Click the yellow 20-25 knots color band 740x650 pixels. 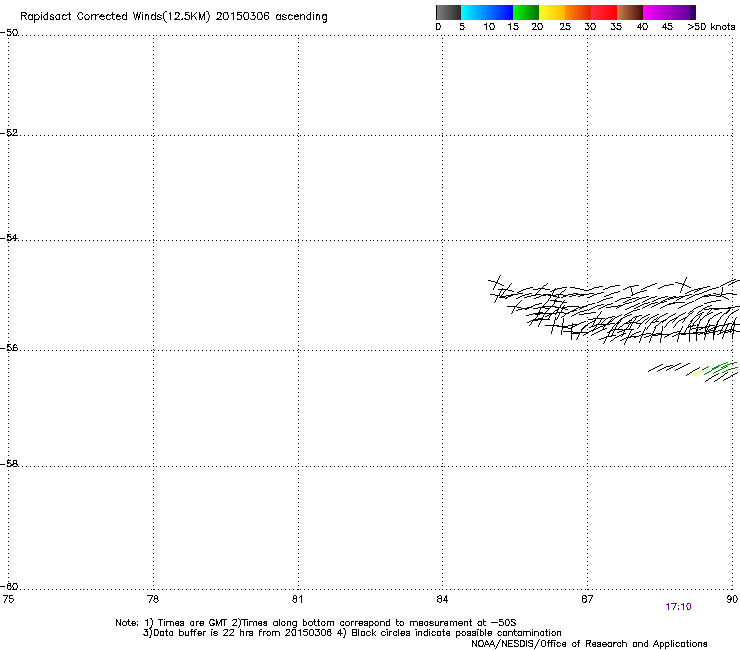[x=552, y=12]
